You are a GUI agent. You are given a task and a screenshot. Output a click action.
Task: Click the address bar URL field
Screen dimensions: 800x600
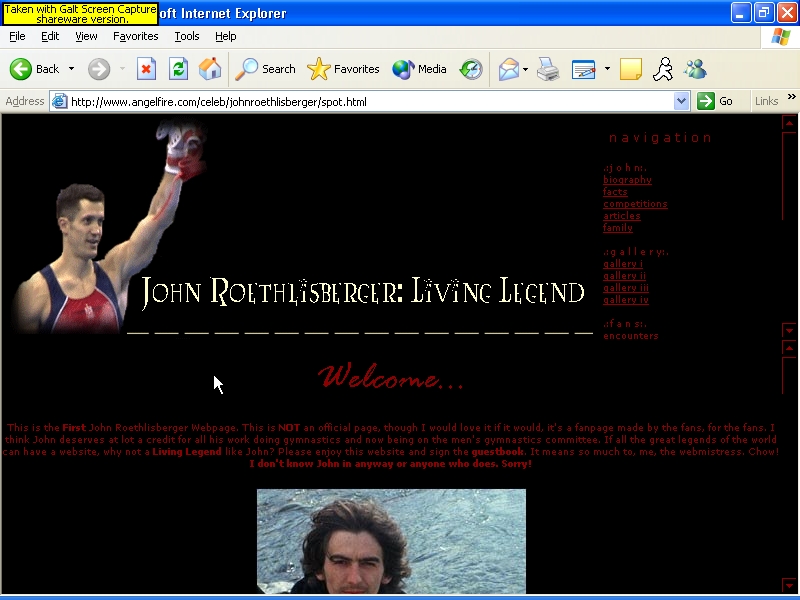point(370,101)
